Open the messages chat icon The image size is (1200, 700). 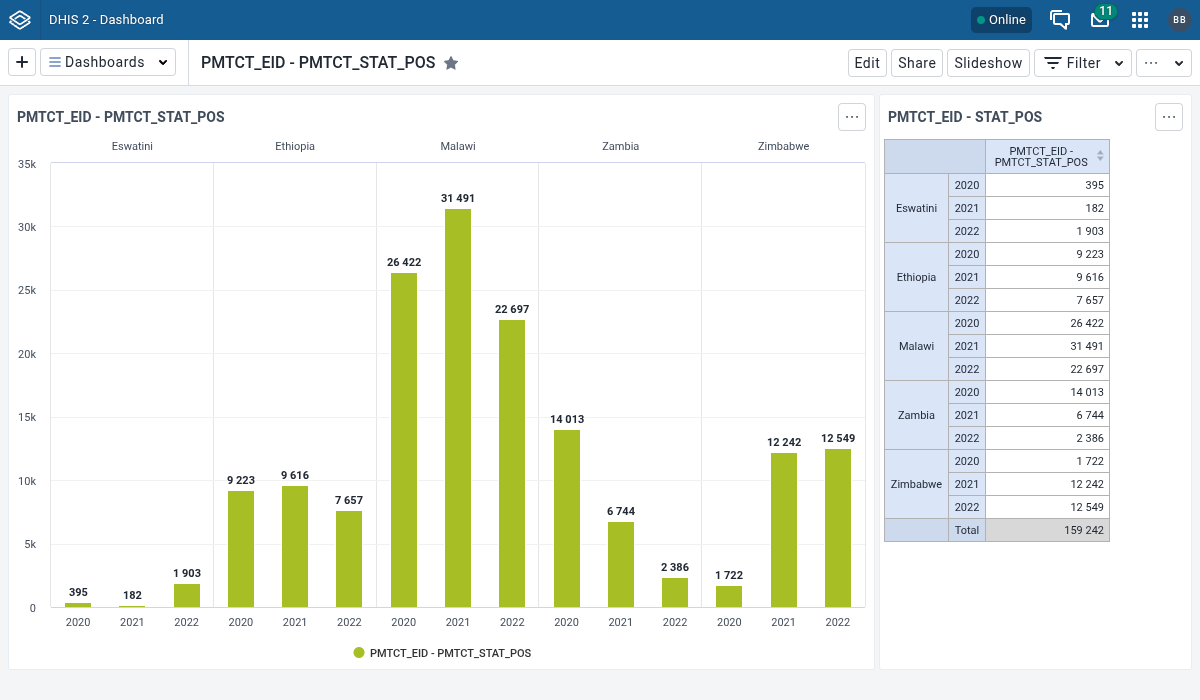[1060, 20]
